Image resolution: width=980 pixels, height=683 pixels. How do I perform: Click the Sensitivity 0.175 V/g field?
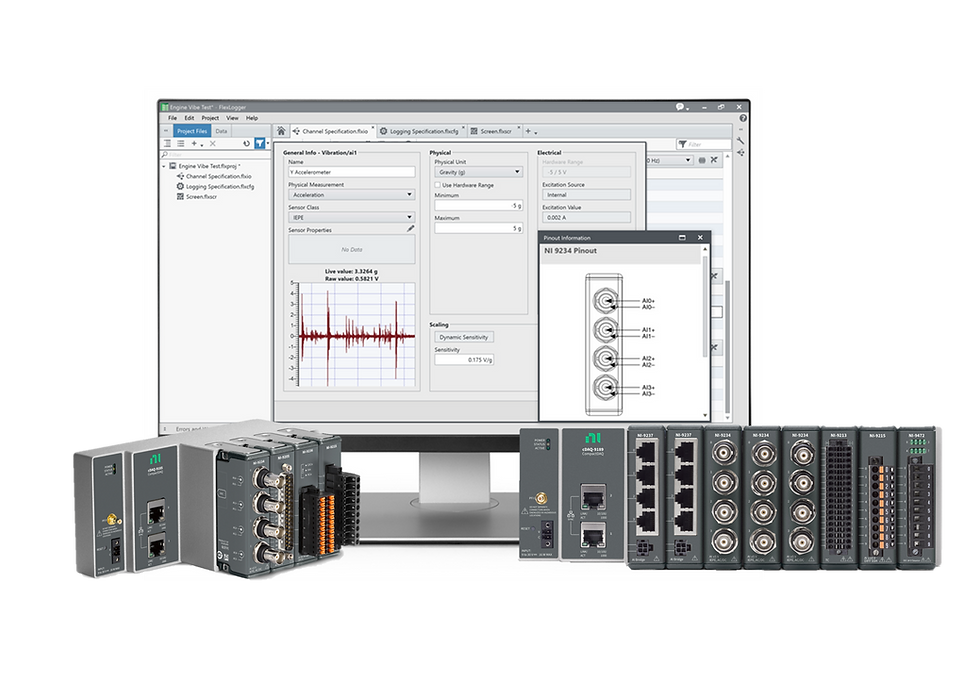pos(464,359)
